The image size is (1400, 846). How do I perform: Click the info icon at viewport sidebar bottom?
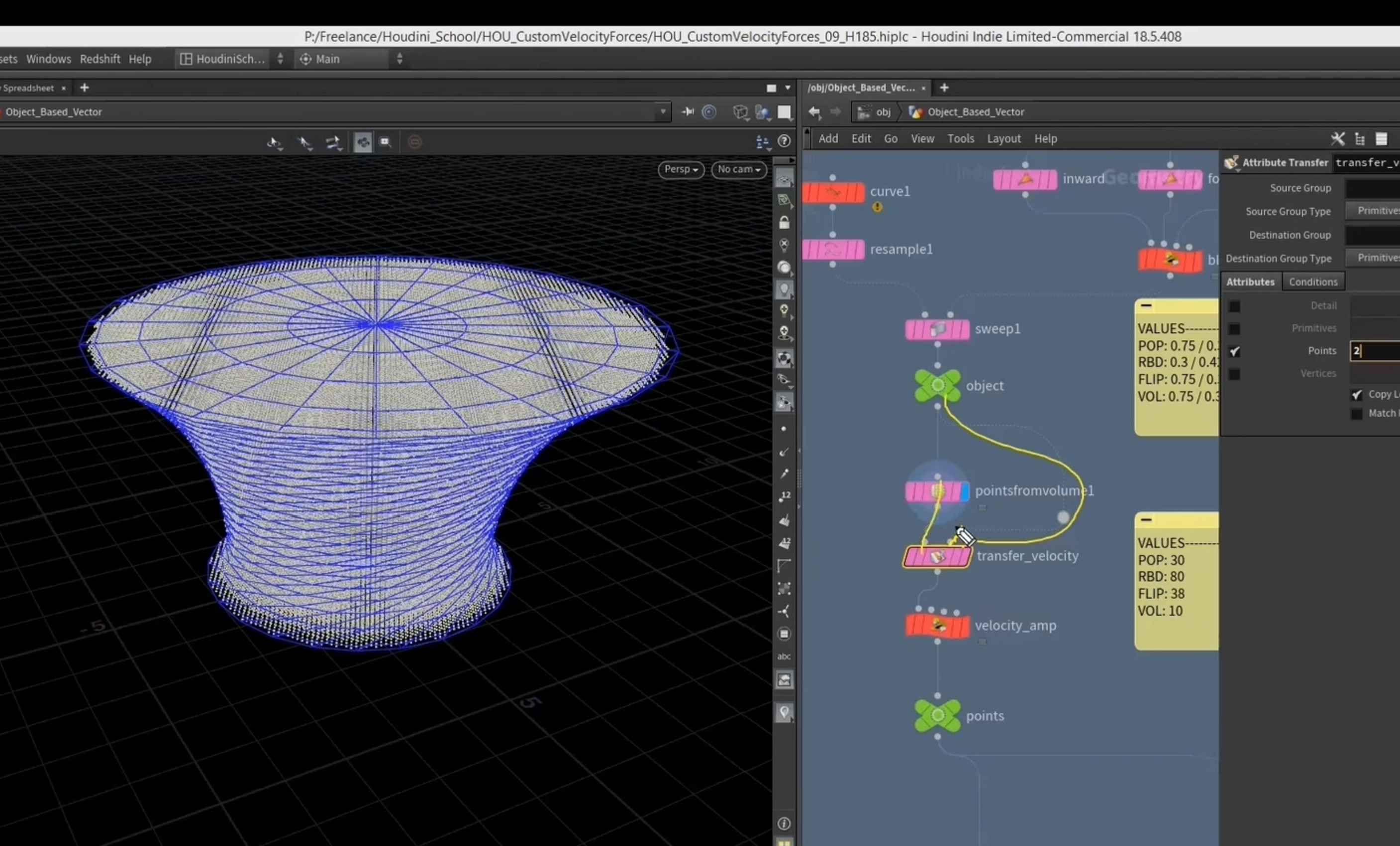coord(784,823)
